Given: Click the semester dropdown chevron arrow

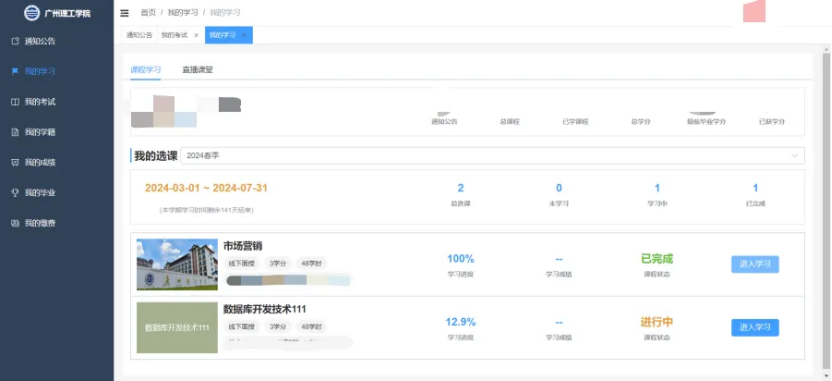Looking at the screenshot, I should coord(795,155).
